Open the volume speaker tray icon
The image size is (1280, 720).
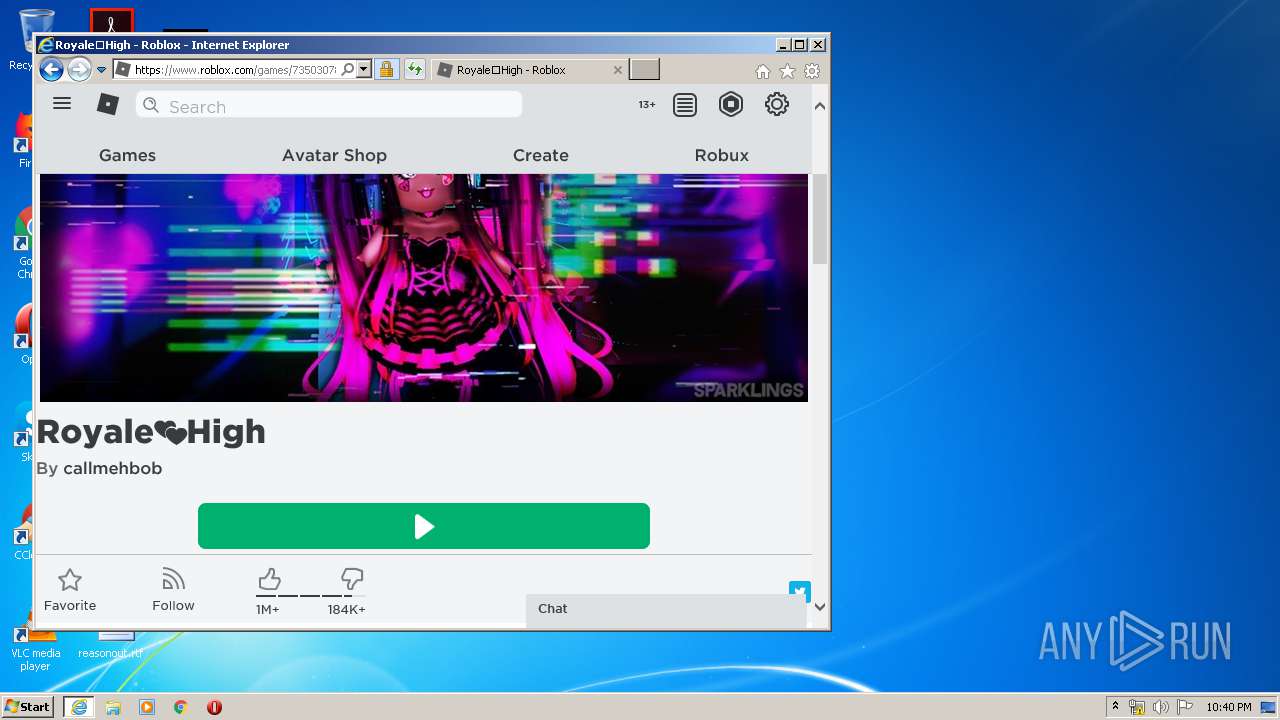(x=1161, y=707)
